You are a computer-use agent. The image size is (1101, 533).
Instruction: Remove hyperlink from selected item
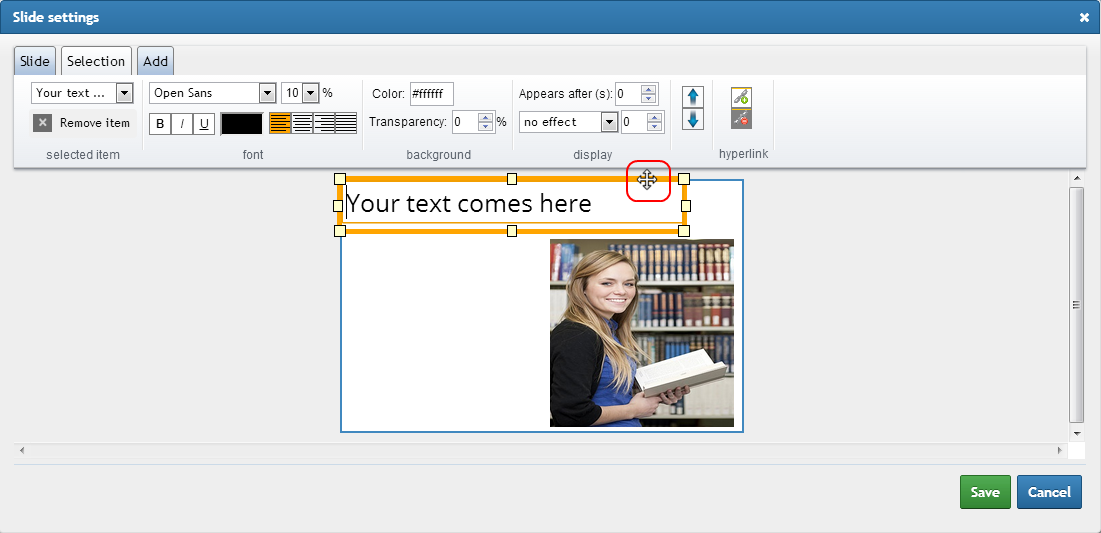(x=741, y=119)
